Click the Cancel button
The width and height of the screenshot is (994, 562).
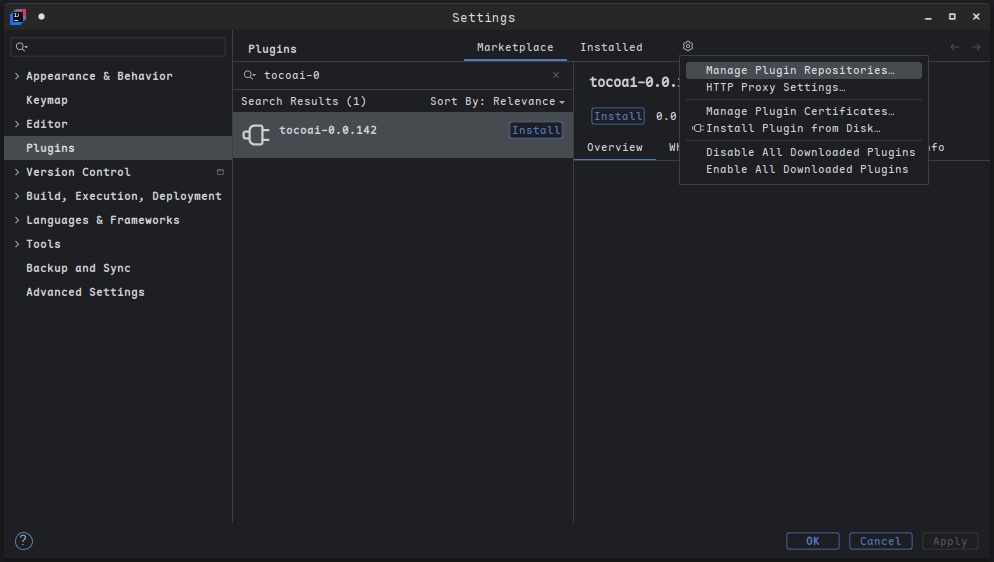[x=881, y=541]
